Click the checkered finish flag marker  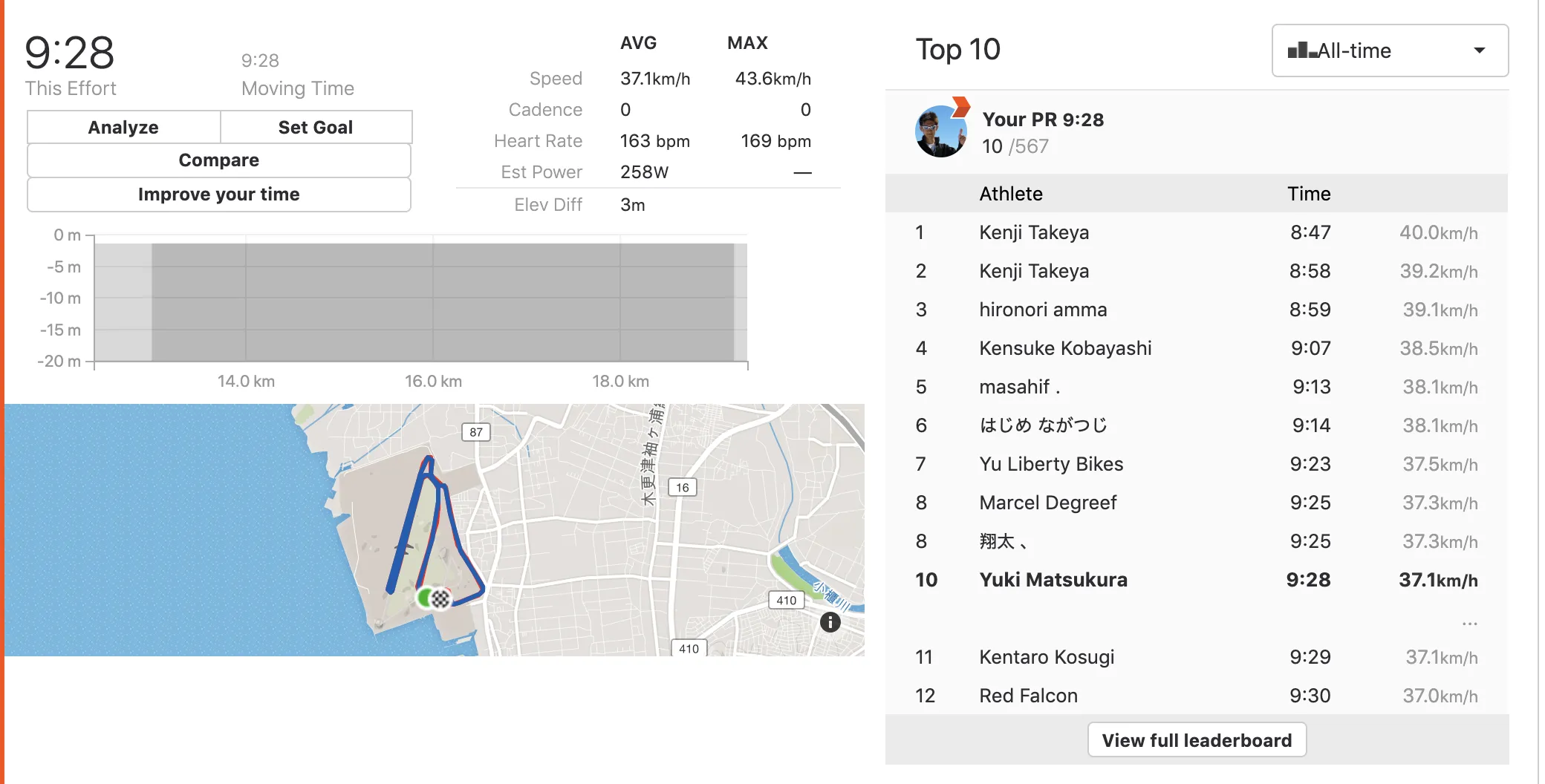tap(441, 598)
